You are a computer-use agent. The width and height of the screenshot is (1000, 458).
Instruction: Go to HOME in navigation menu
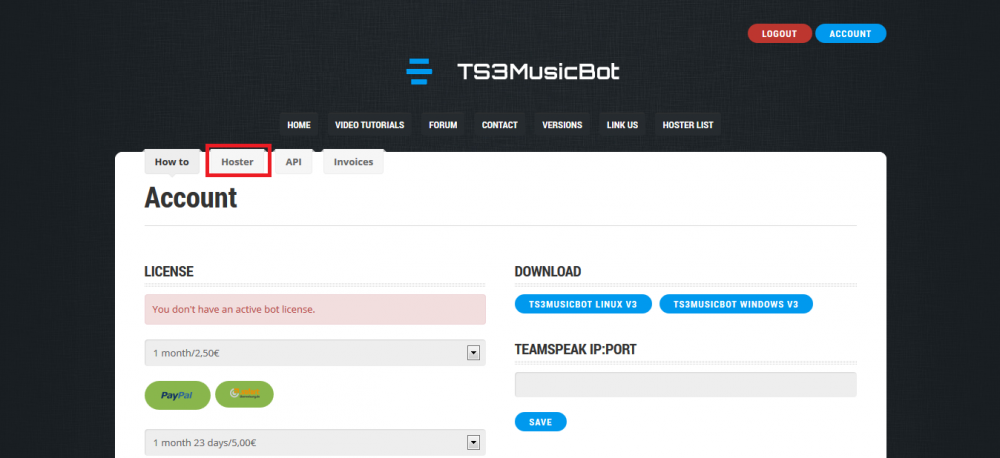click(298, 125)
